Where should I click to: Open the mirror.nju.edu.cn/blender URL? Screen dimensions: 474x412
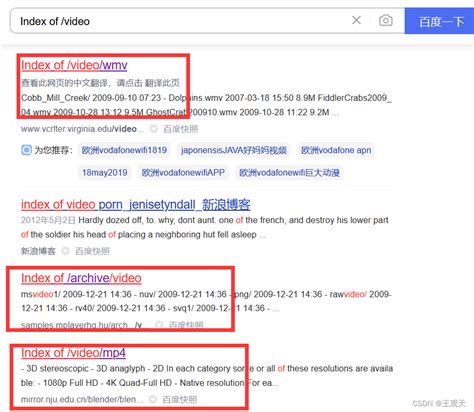pyautogui.click(x=82, y=399)
